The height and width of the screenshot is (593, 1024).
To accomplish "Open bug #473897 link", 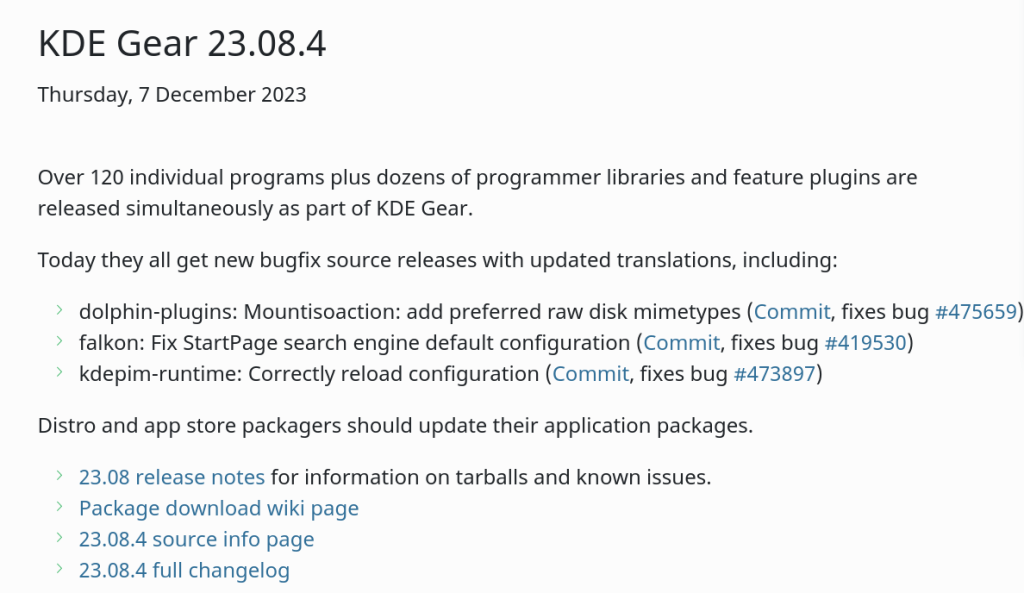I will pyautogui.click(x=775, y=374).
